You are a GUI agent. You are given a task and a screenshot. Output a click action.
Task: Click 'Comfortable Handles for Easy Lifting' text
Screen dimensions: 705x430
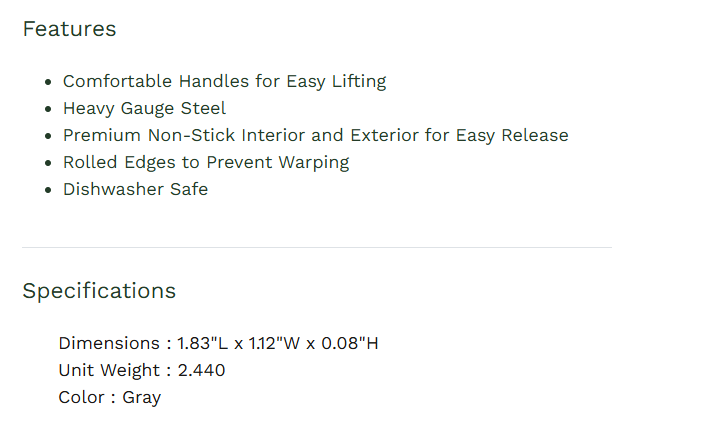click(224, 81)
